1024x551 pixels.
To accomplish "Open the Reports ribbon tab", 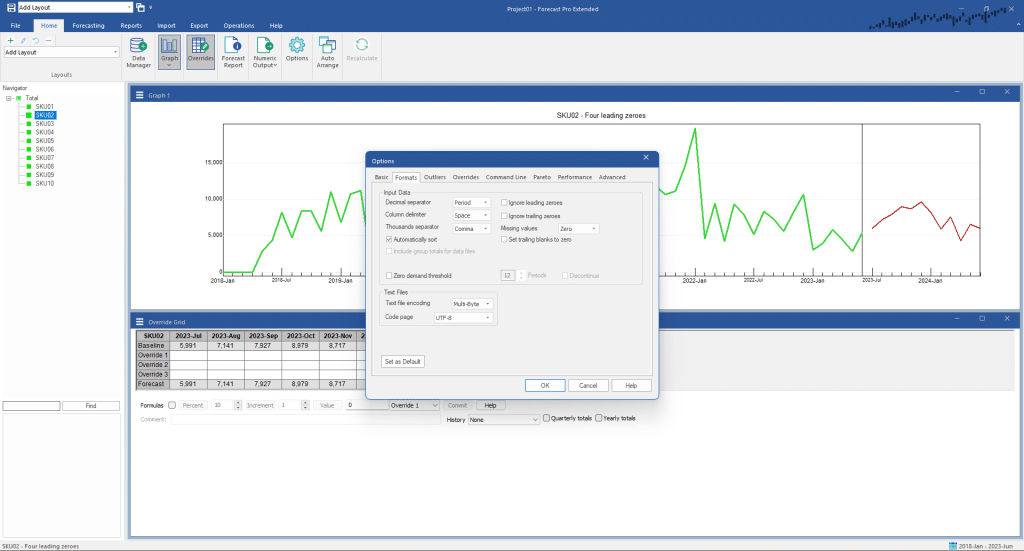I will point(131,25).
